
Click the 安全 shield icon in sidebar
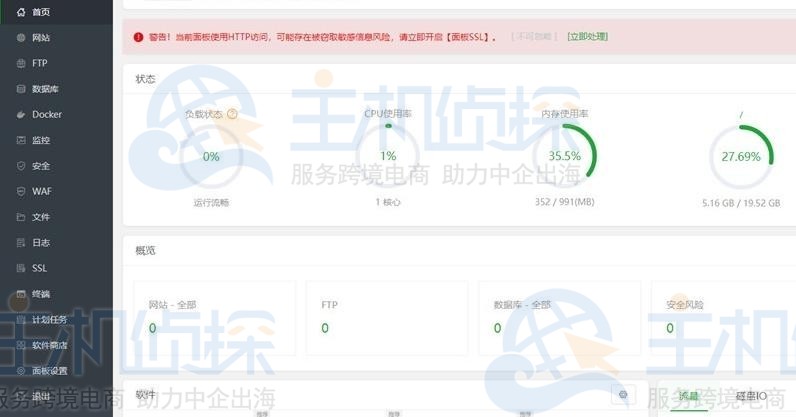click(x=21, y=166)
